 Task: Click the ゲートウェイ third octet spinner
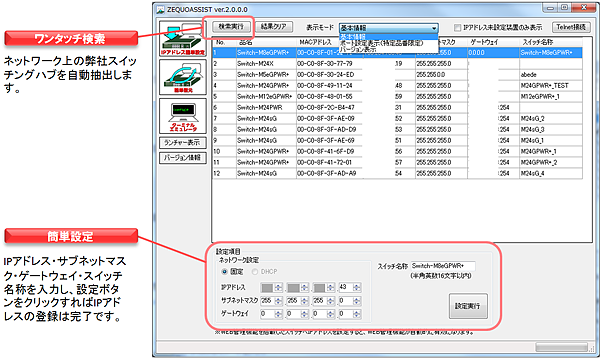coord(330,314)
